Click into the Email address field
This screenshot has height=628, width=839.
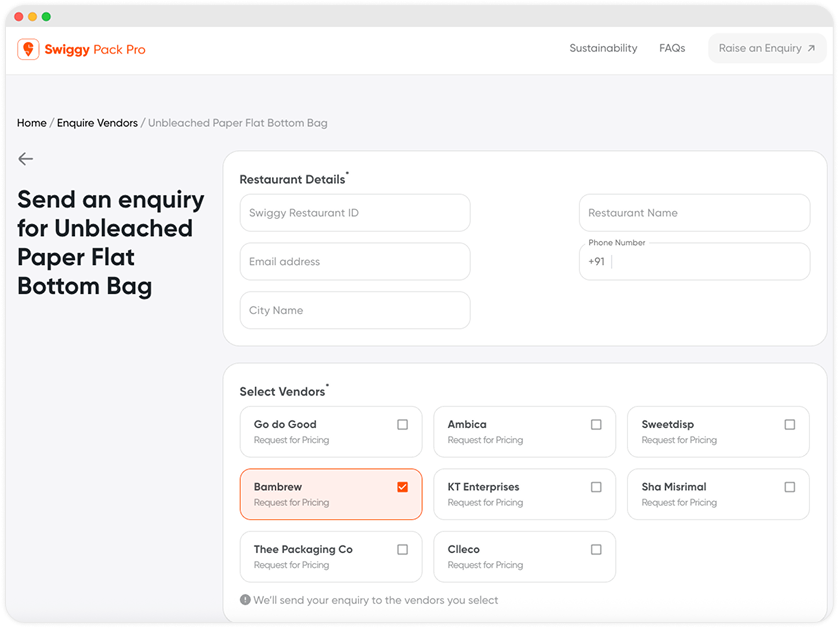355,262
